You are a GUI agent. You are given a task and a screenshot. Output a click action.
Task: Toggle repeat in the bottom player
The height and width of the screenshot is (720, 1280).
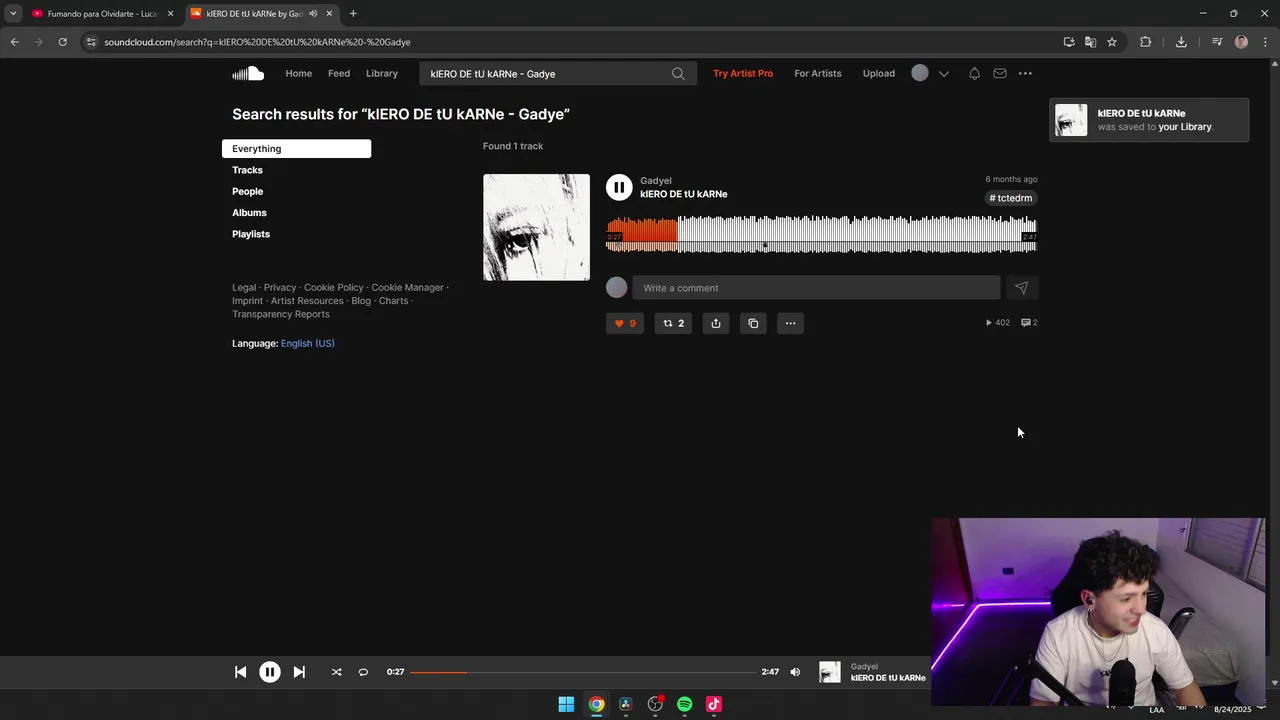363,672
